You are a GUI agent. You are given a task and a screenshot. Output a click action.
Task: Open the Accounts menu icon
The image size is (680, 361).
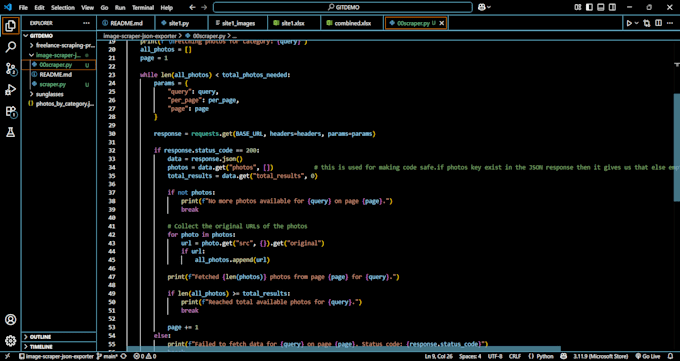(10, 320)
